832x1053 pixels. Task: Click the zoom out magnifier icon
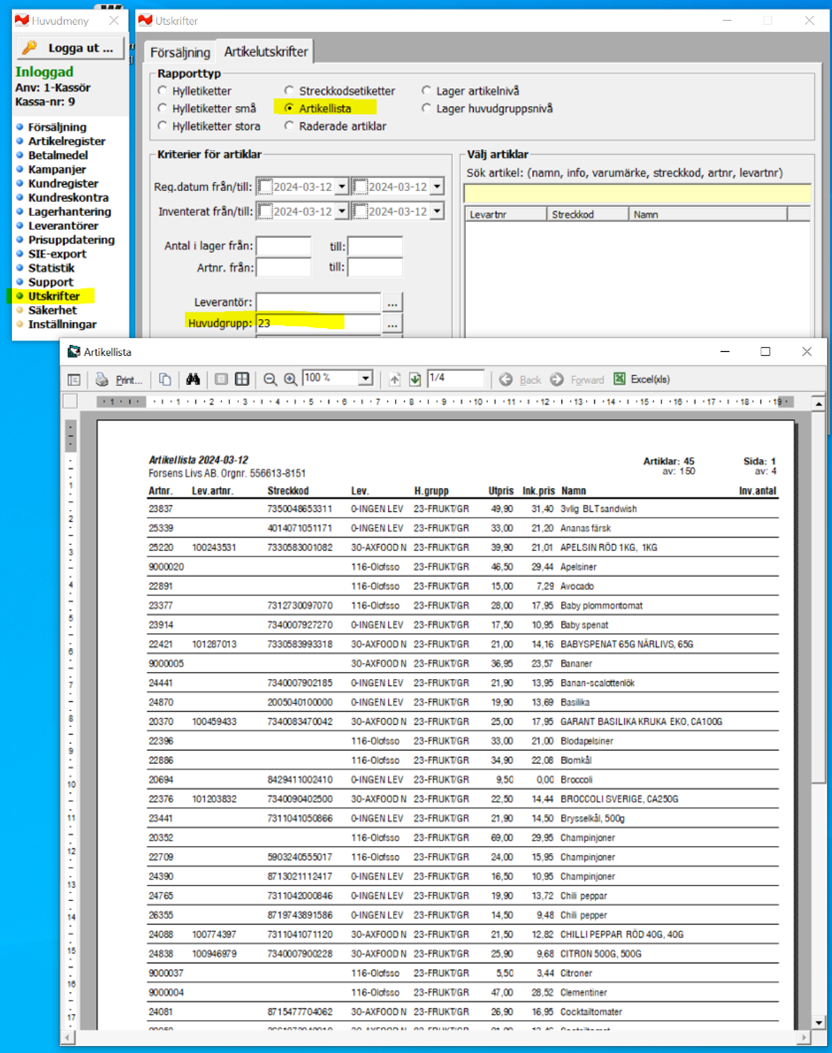pos(270,380)
